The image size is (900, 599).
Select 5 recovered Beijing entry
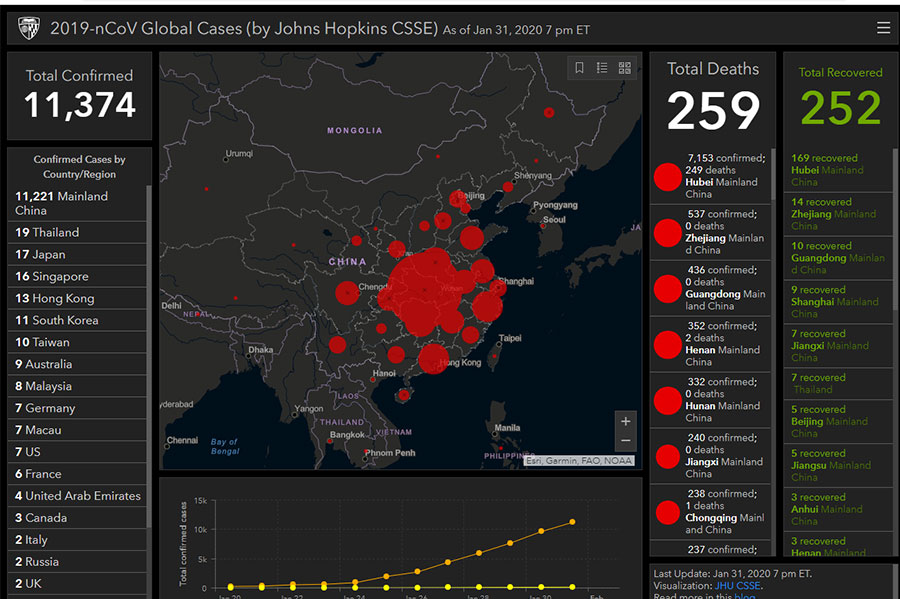(838, 421)
